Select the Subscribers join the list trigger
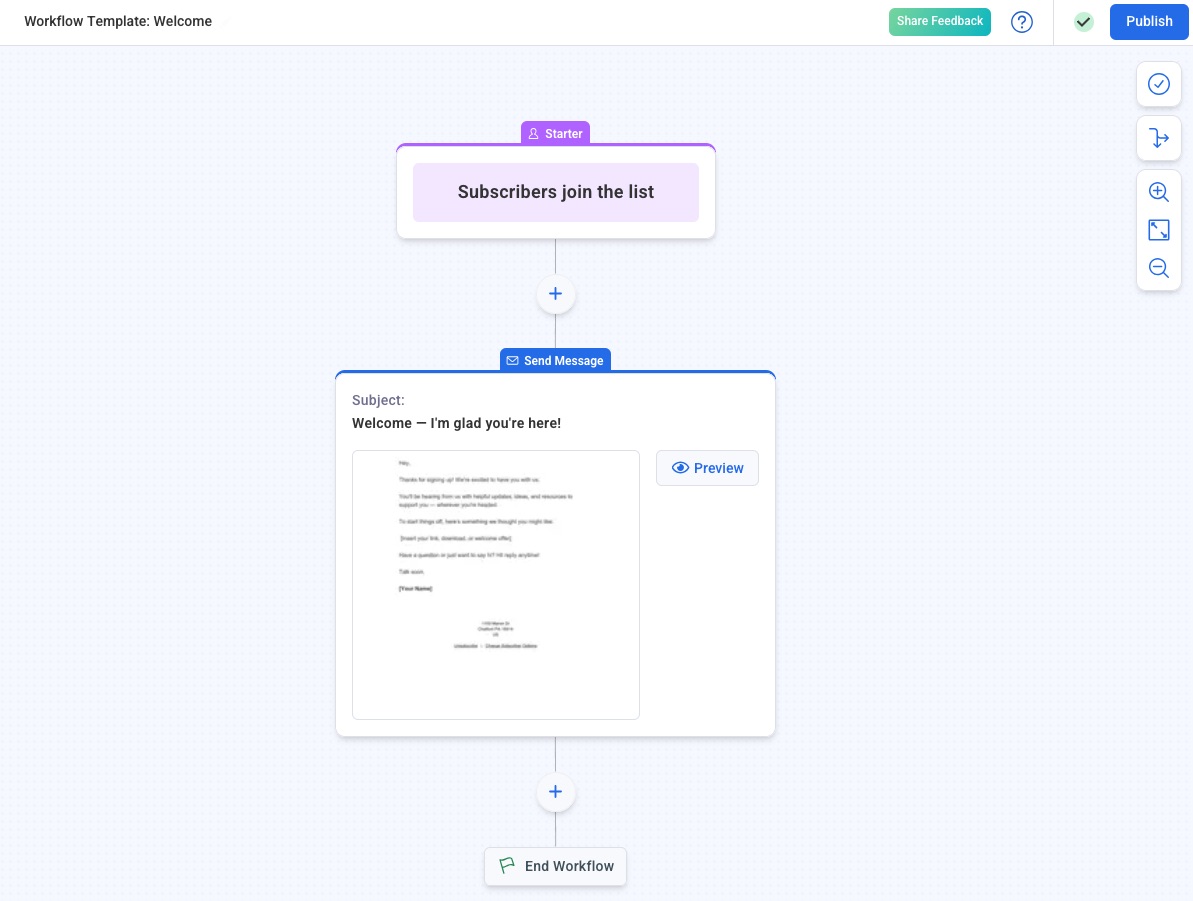This screenshot has height=901, width=1193. coord(555,192)
